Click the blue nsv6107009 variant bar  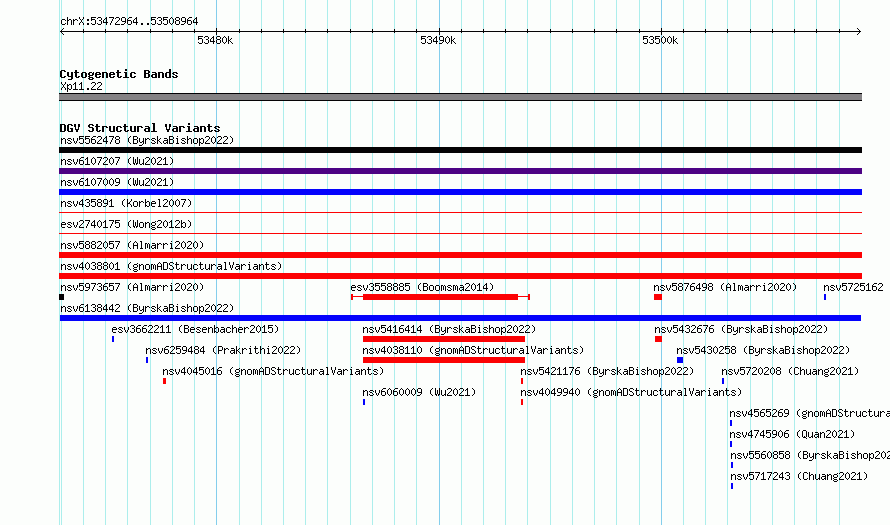[460, 192]
